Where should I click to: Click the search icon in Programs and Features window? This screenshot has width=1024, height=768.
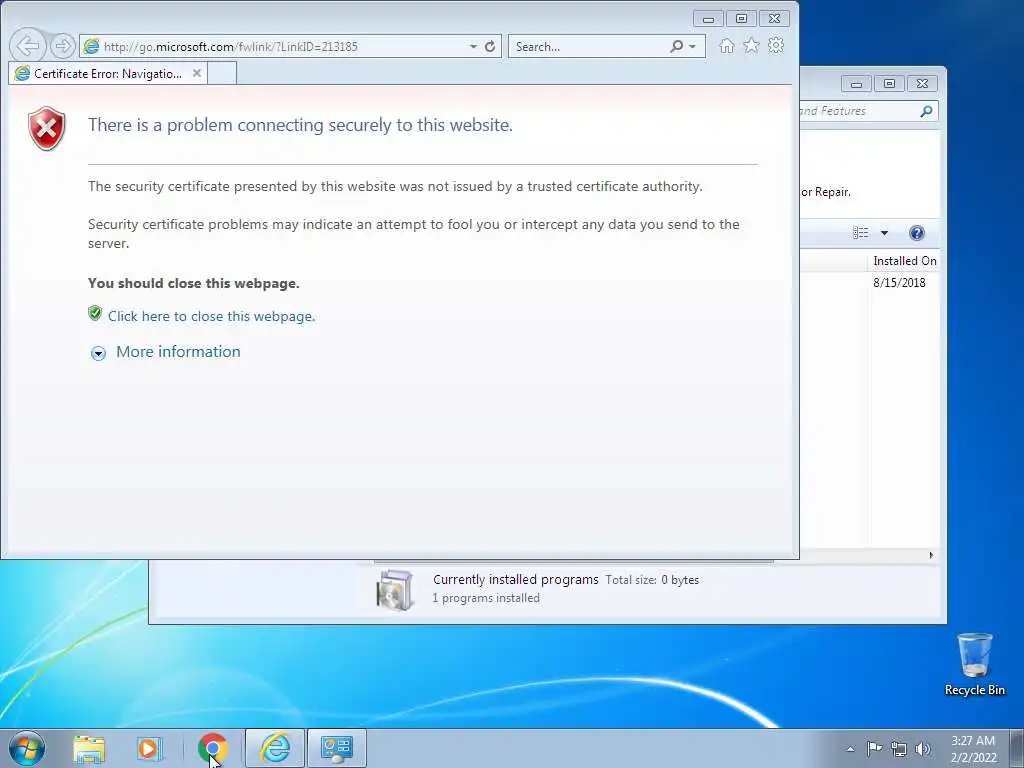click(x=926, y=111)
